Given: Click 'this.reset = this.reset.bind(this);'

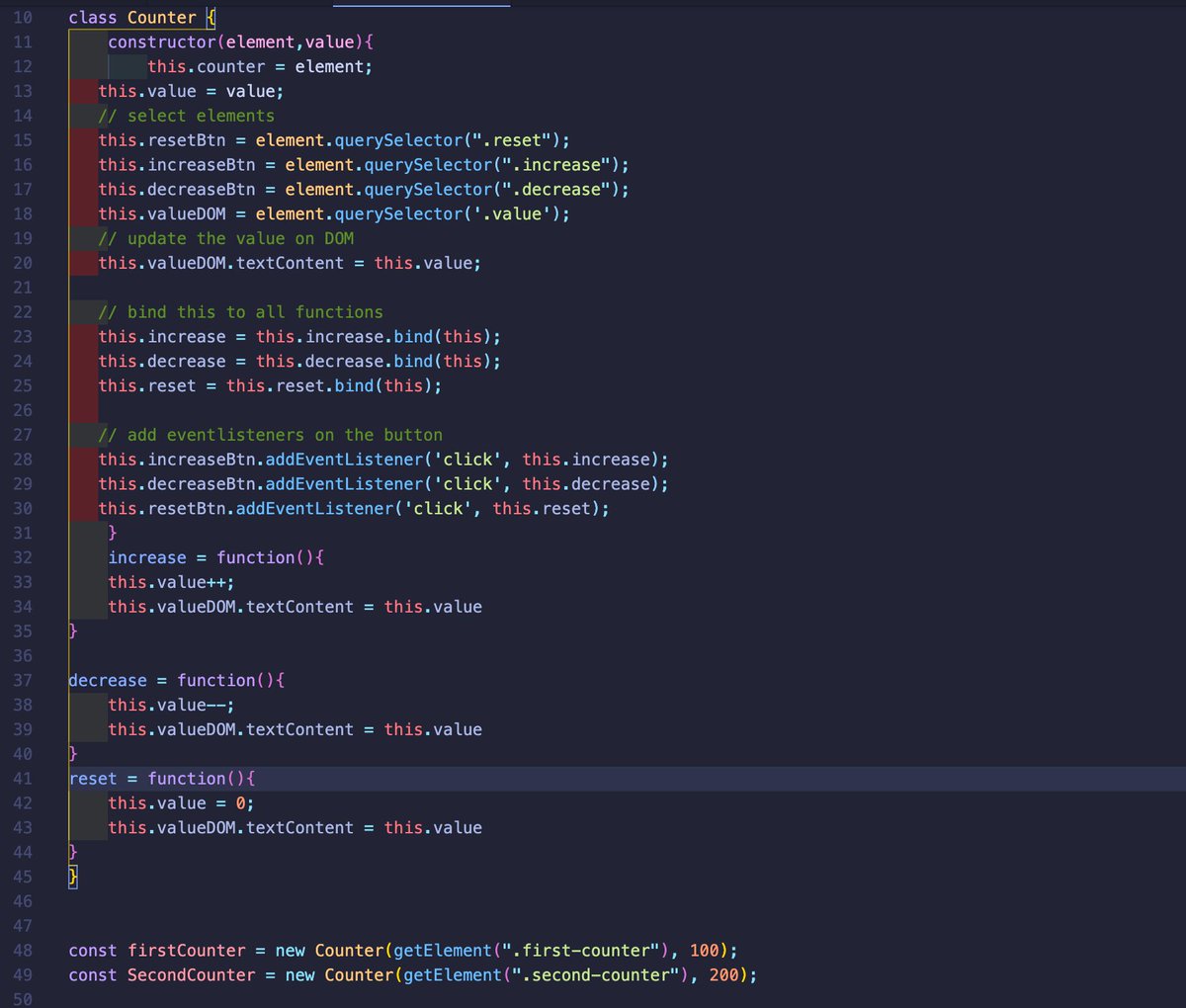Looking at the screenshot, I should (x=270, y=386).
